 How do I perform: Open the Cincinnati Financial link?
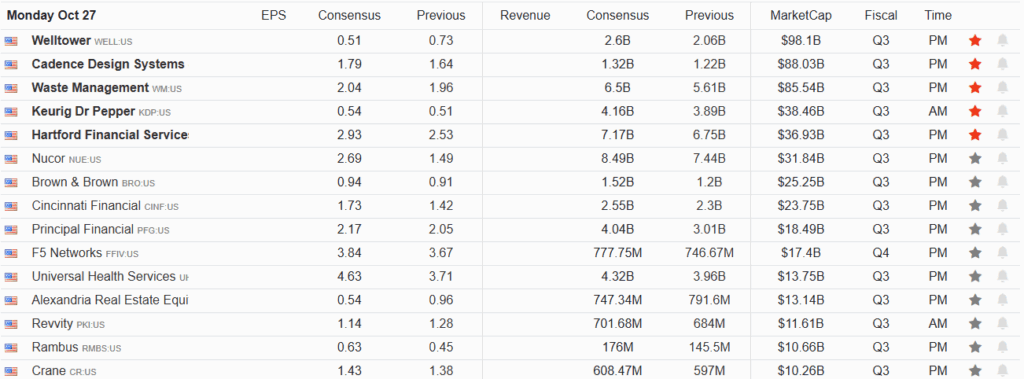[86, 205]
